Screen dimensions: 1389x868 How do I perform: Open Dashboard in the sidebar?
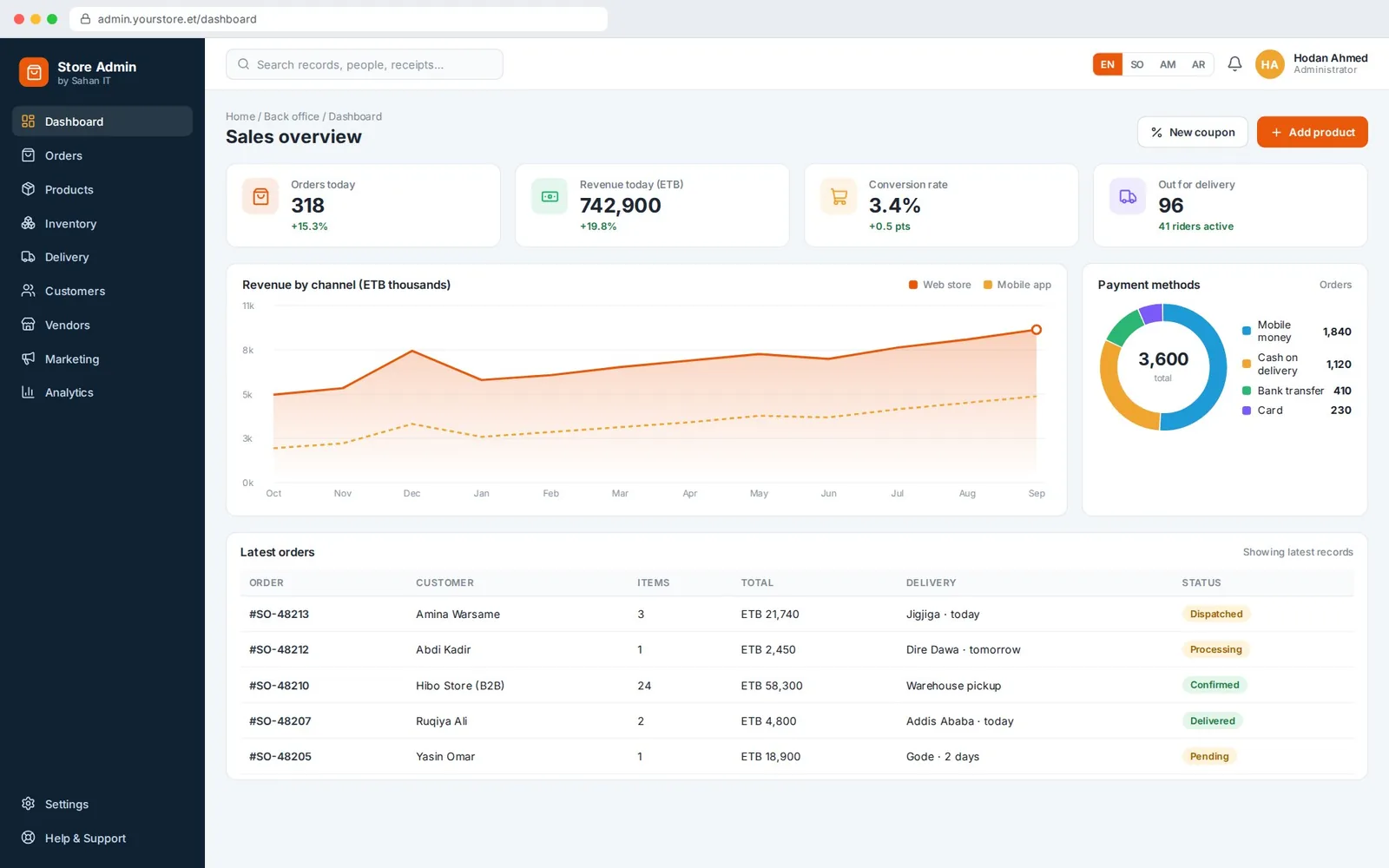102,122
